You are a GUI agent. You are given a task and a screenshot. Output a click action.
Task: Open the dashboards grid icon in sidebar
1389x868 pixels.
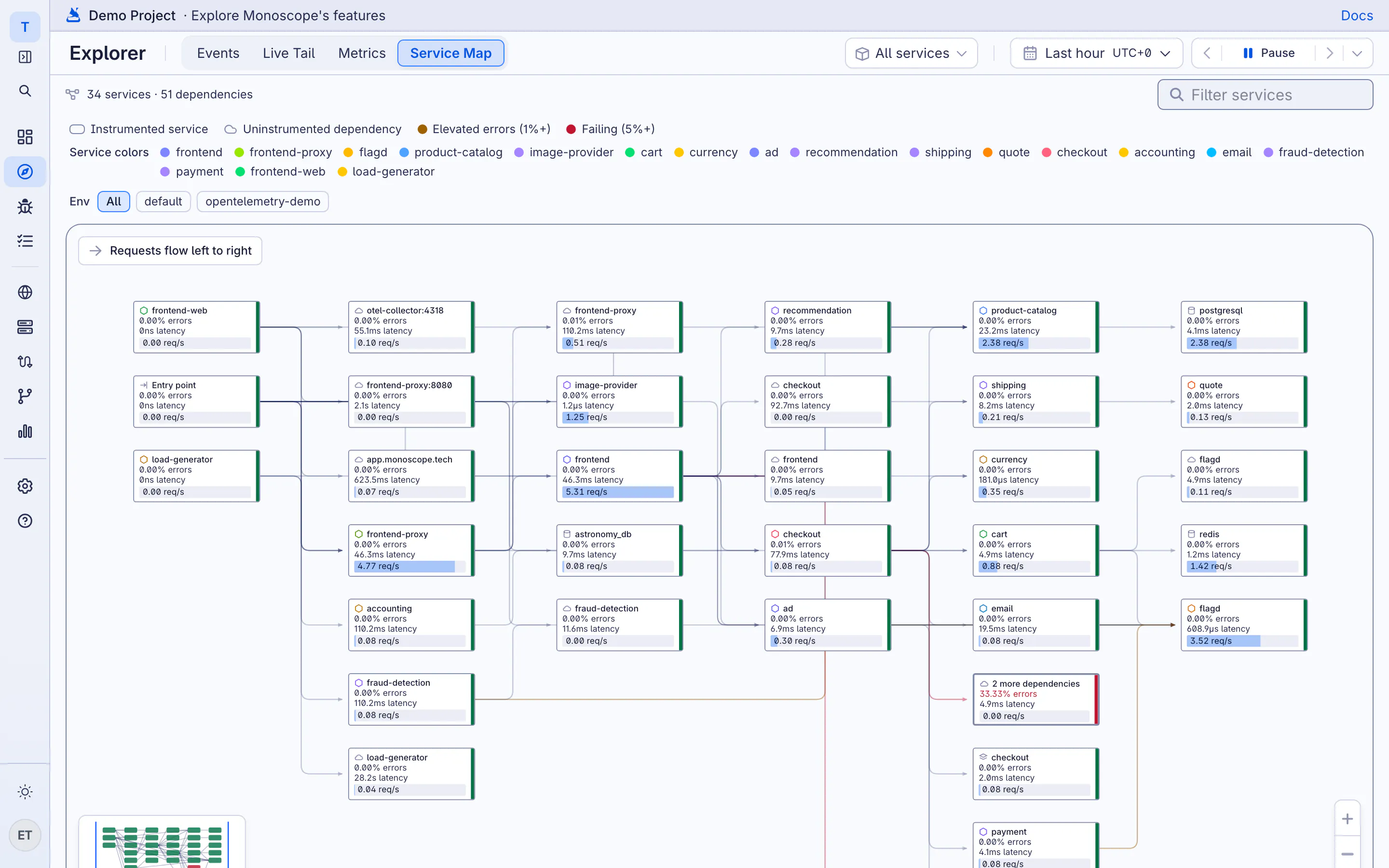click(25, 136)
